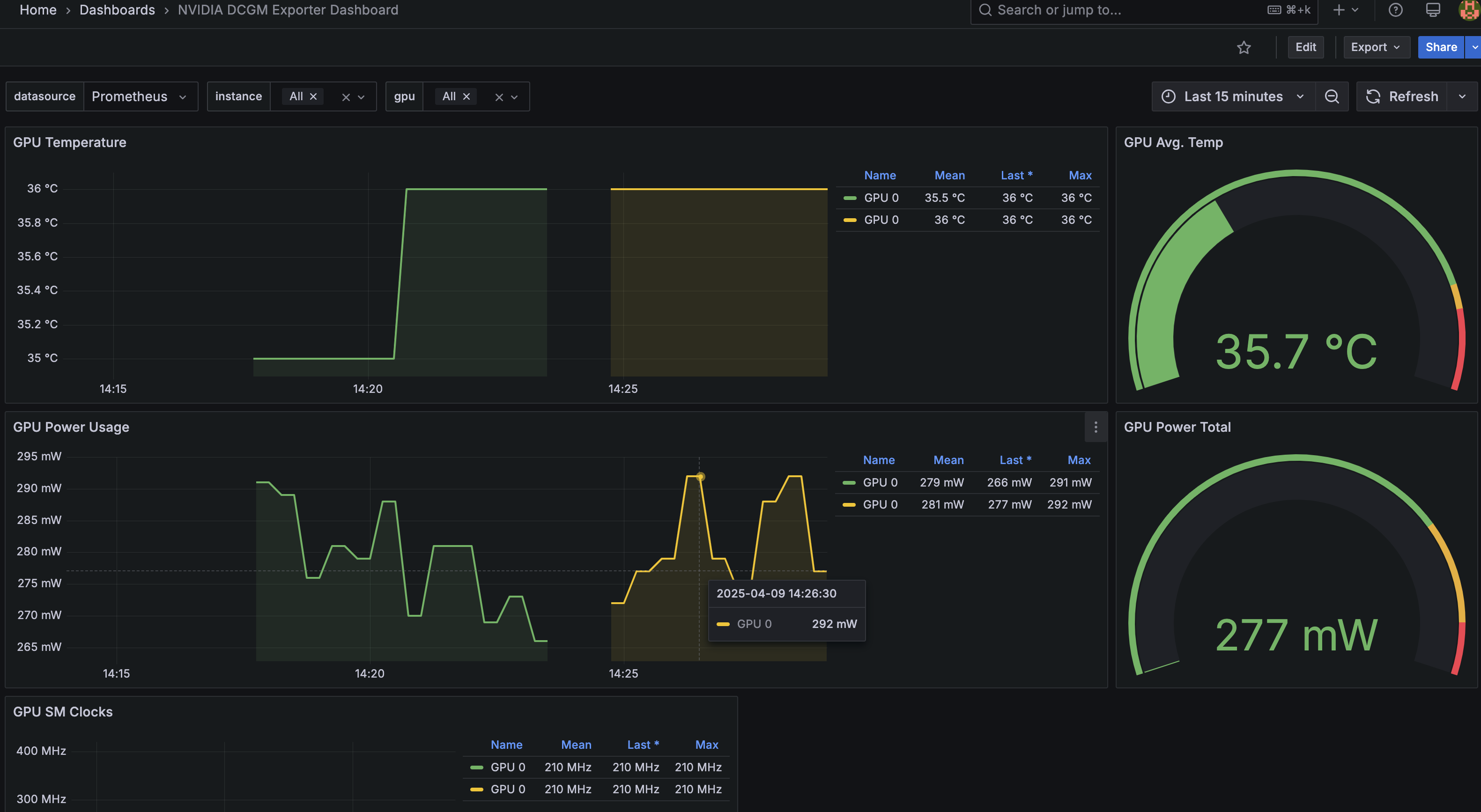Open the dashboard Edit mode

[1306, 47]
